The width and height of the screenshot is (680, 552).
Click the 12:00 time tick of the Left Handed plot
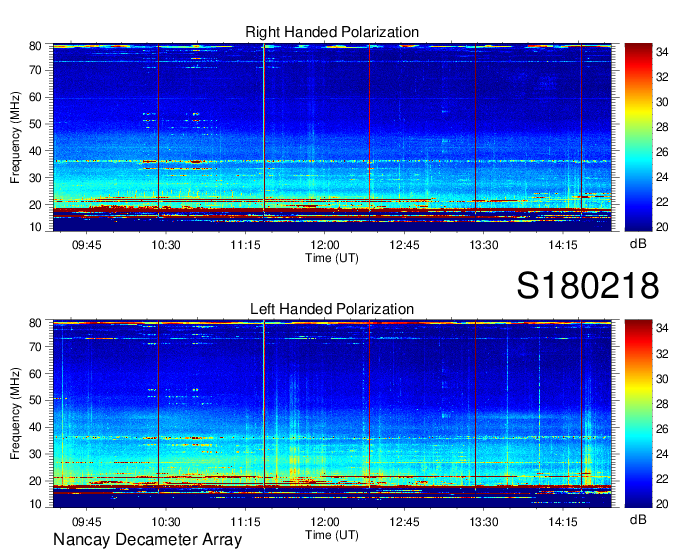325,522
